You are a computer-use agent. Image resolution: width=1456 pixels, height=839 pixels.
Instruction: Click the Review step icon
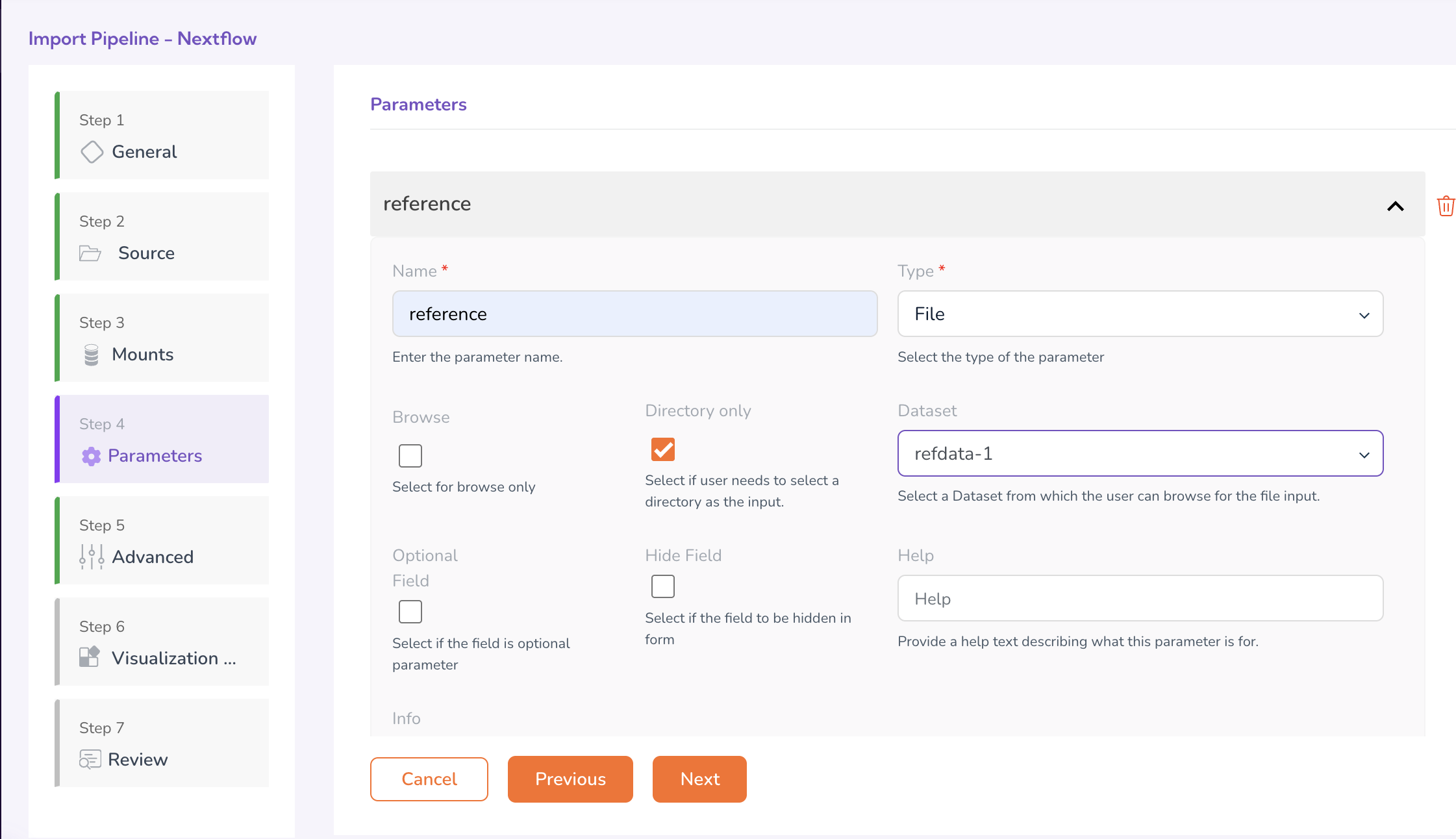pos(90,759)
